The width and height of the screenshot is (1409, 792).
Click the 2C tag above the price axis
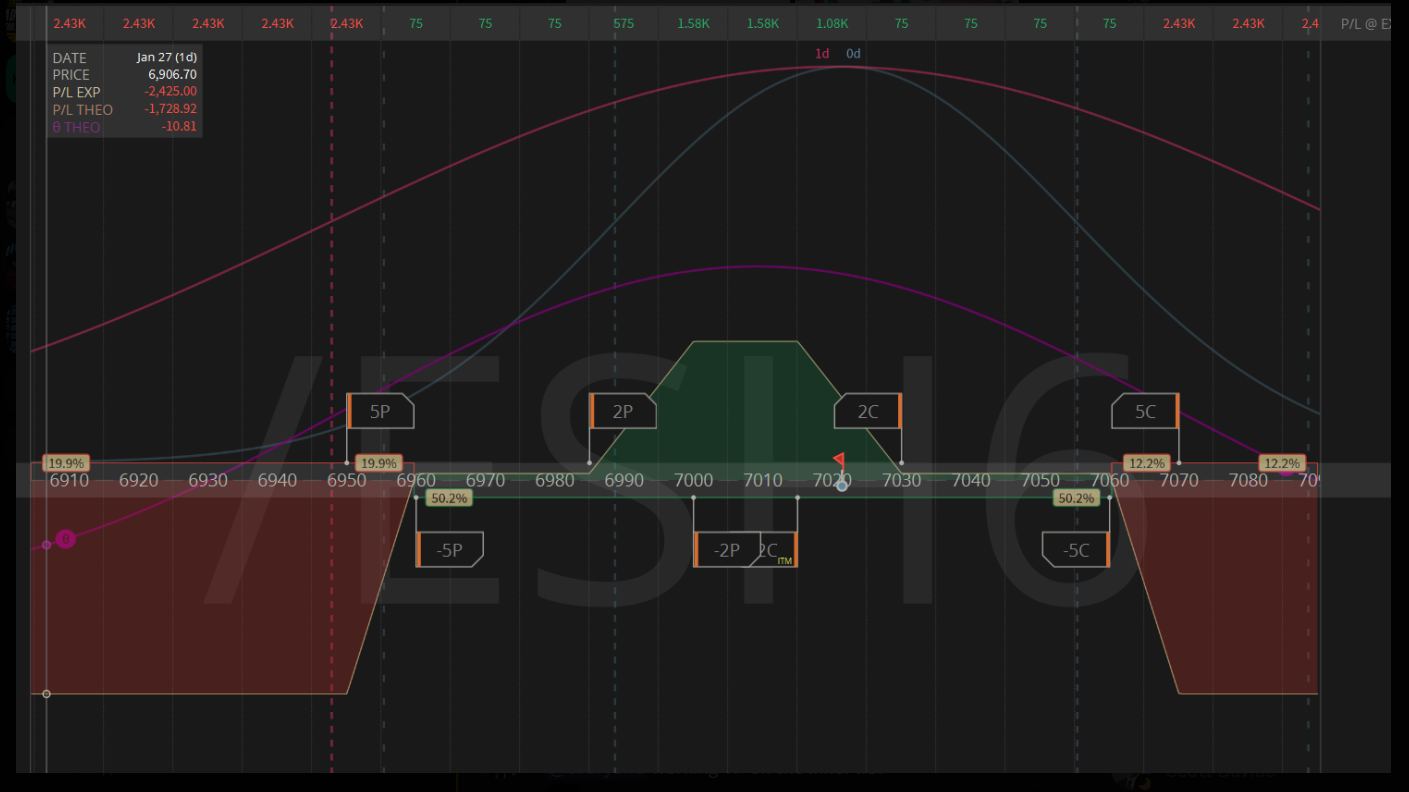pyautogui.click(x=868, y=411)
